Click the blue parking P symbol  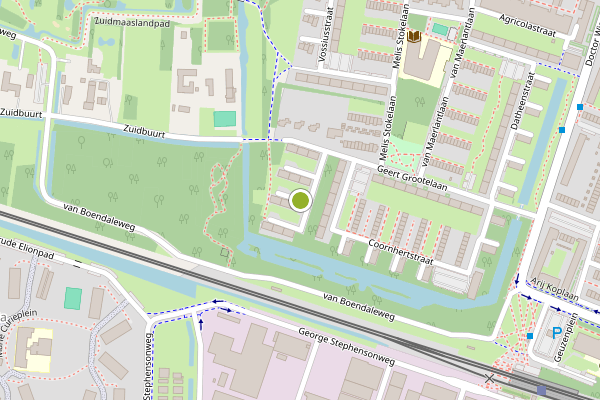557,333
